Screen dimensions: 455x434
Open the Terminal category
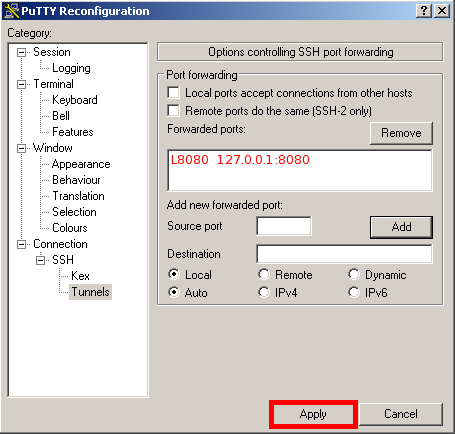coord(53,84)
